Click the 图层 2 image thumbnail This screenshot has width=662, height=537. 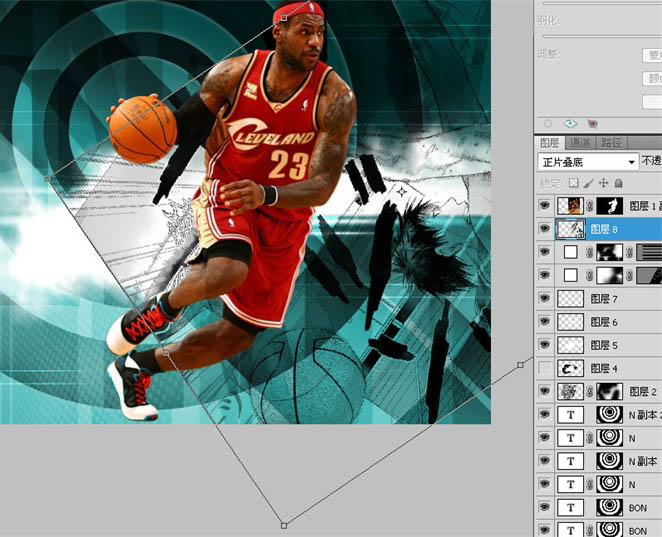(571, 392)
